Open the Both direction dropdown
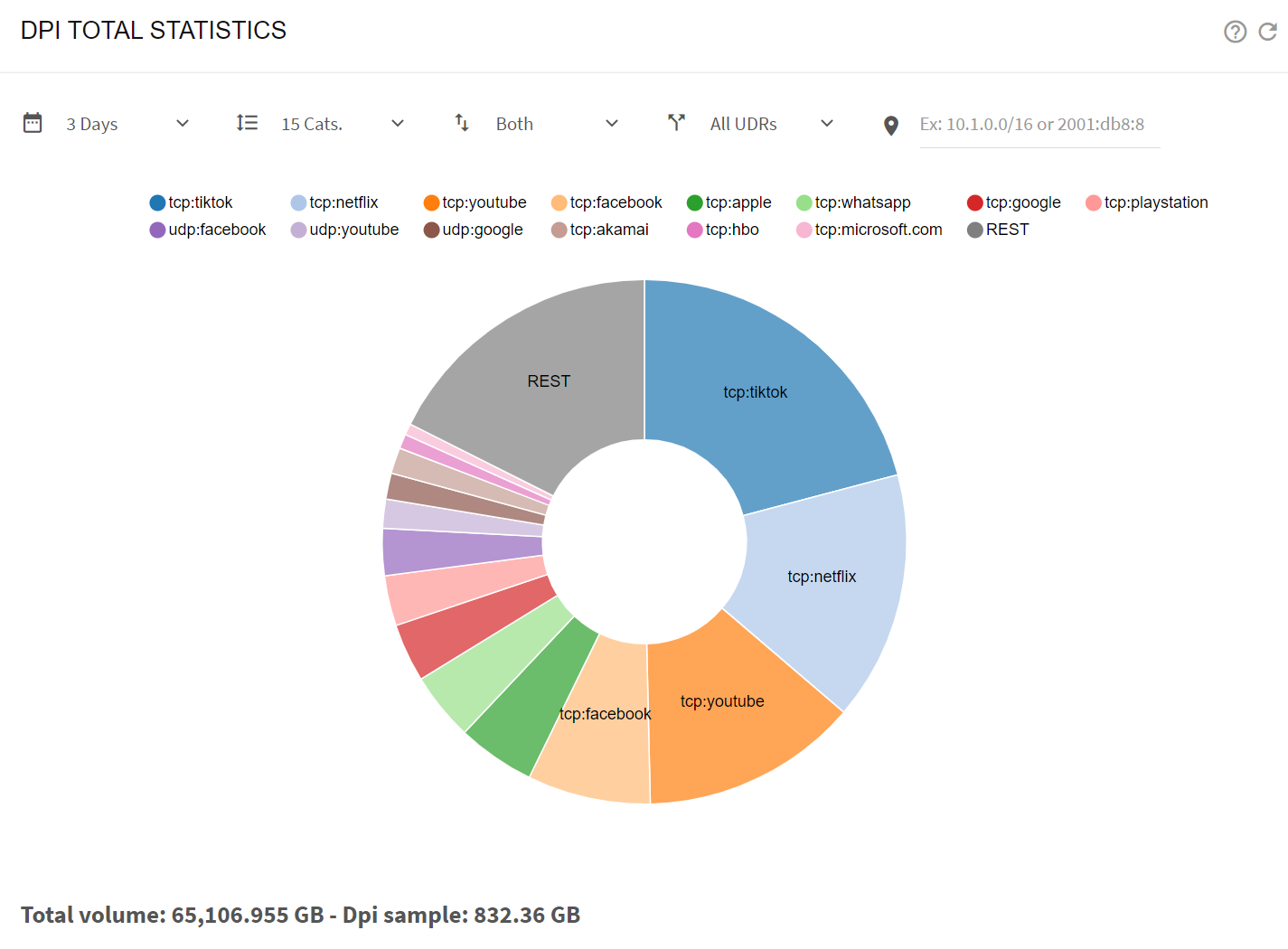Image resolution: width=1288 pixels, height=949 pixels. click(557, 124)
